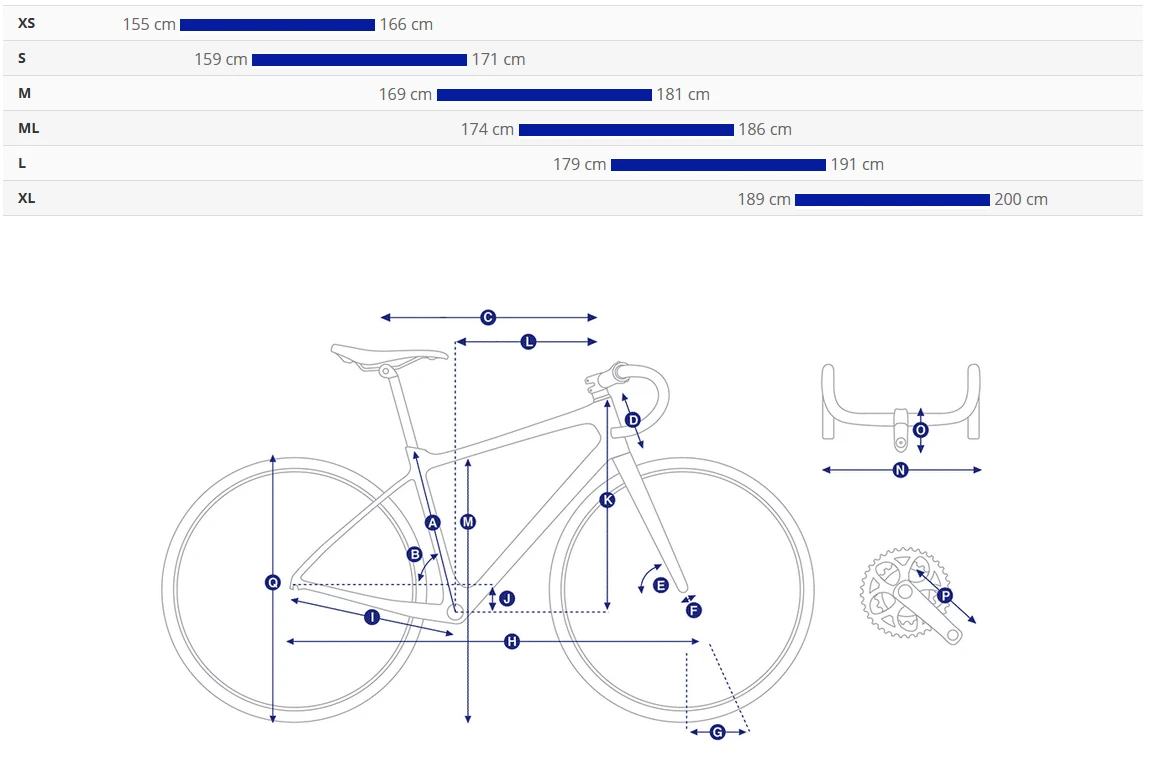Click the J bottom bracket drop marker
Screen dimensions: 1149x773
coord(507,599)
